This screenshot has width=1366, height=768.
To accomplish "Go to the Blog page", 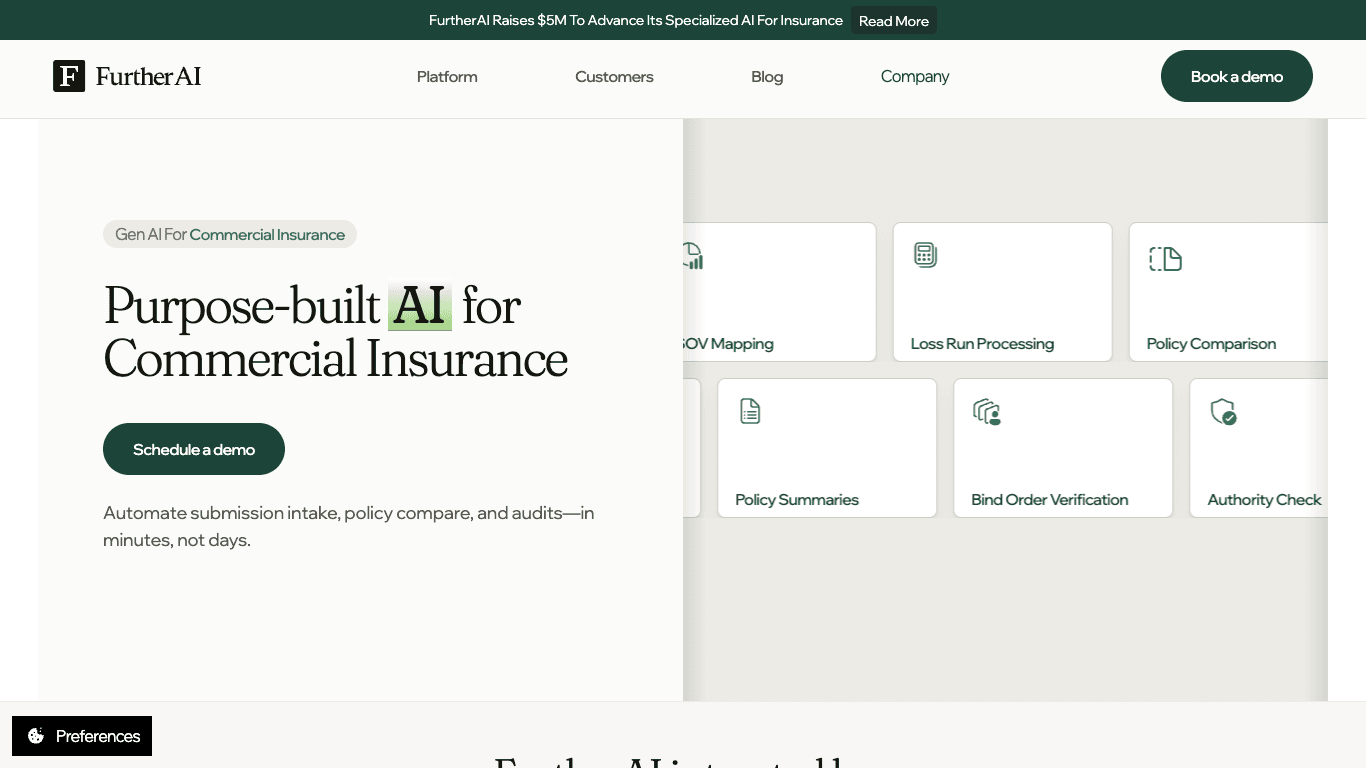I will pyautogui.click(x=767, y=77).
